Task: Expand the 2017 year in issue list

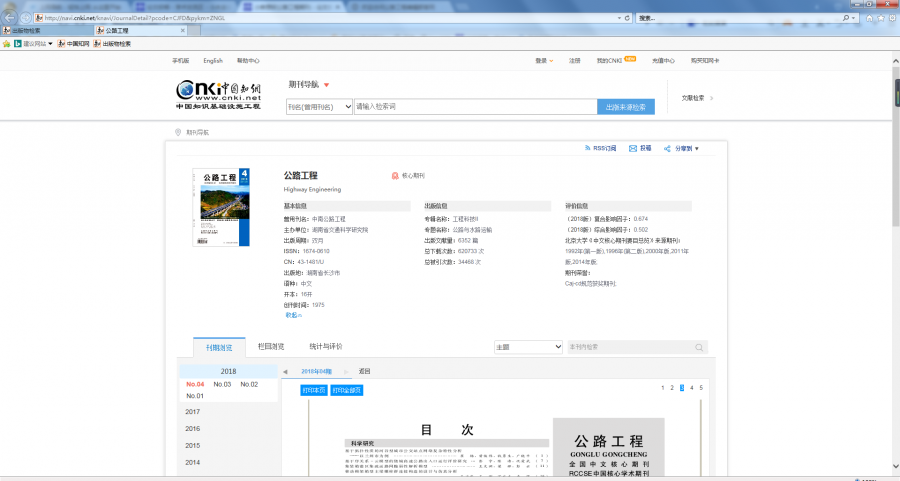Action: tap(192, 411)
